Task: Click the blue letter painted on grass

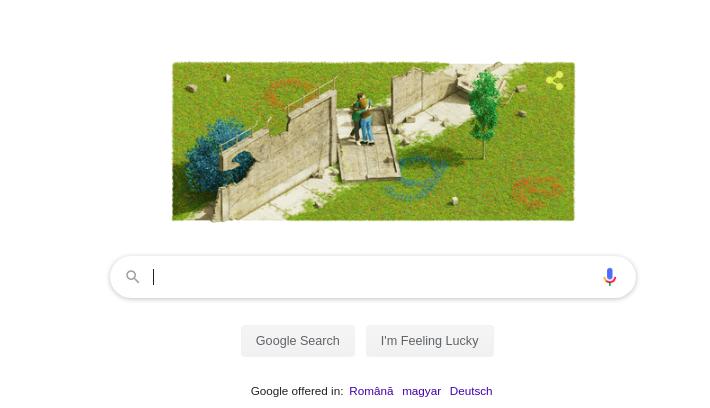Action: [417, 178]
